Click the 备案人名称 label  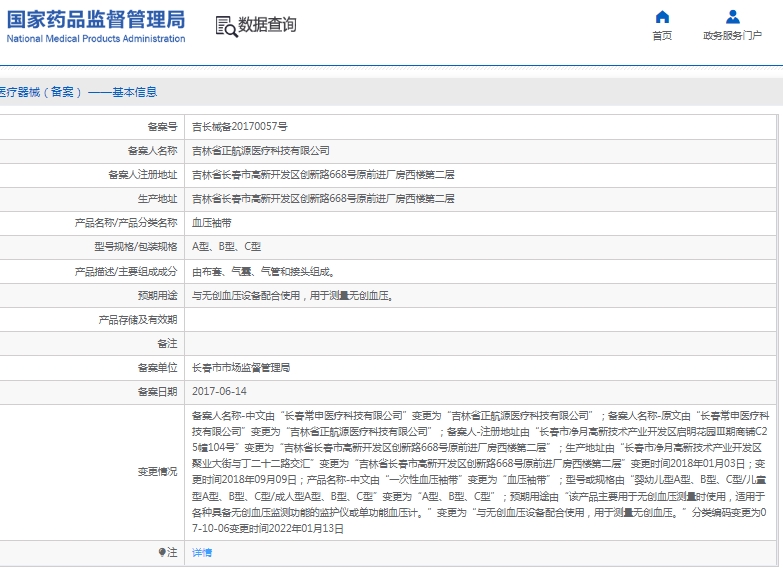point(152,150)
